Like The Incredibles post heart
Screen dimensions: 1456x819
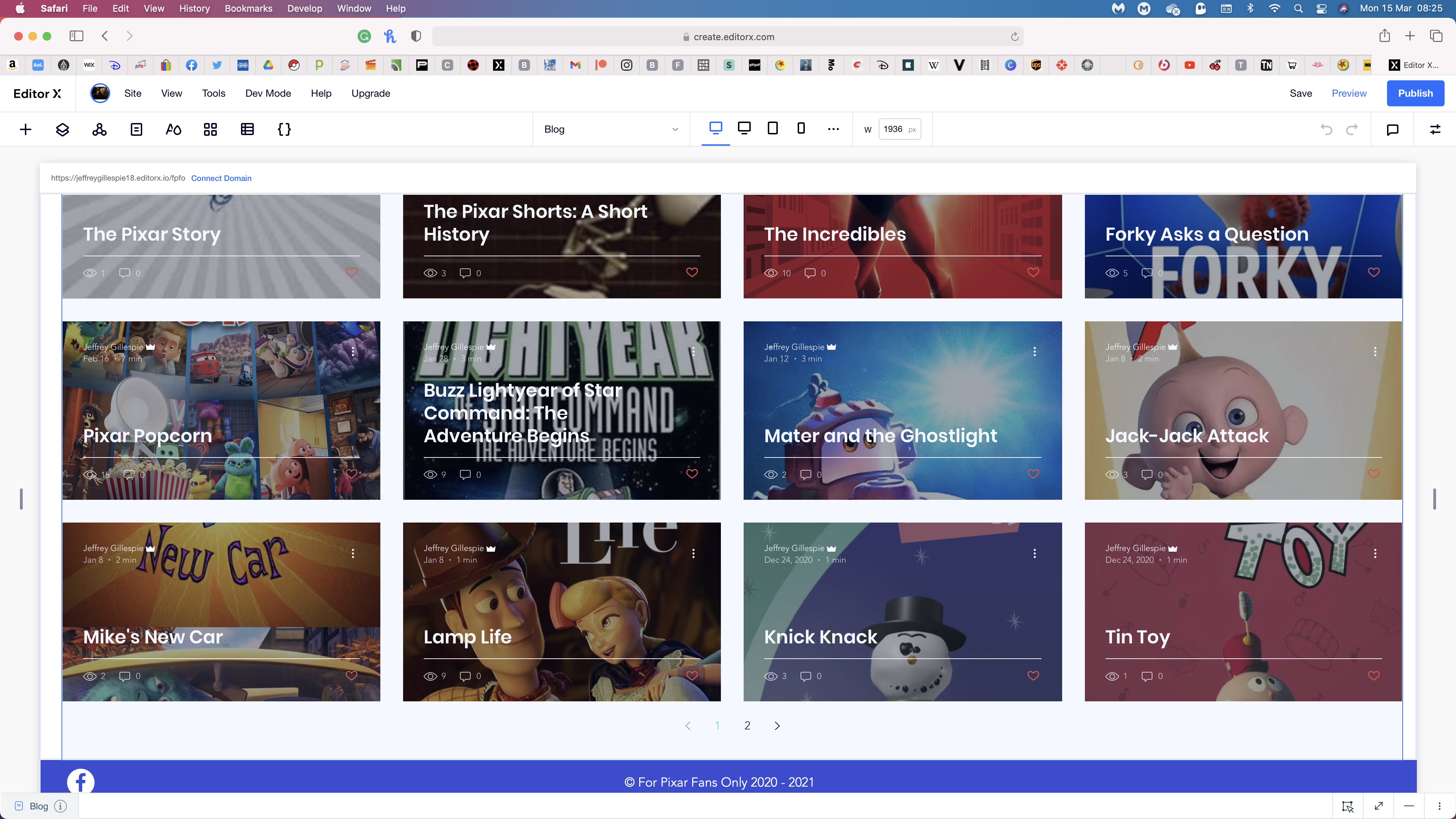click(1033, 272)
